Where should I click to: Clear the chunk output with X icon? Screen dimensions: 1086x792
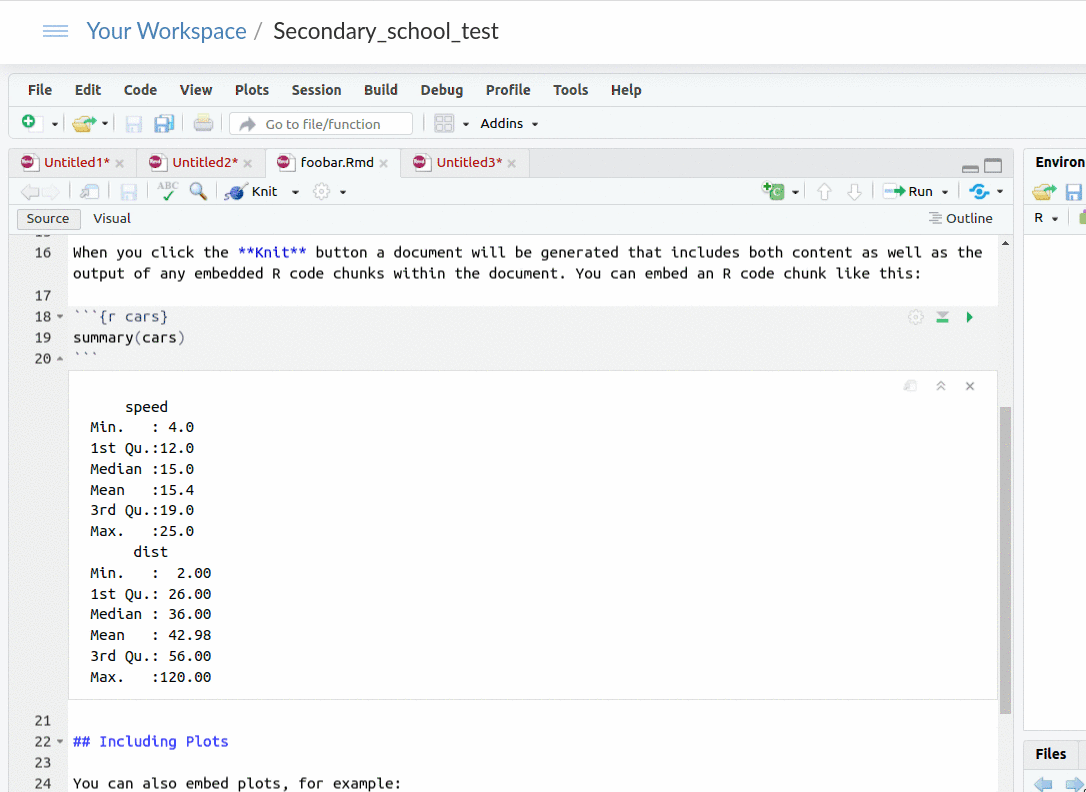970,386
